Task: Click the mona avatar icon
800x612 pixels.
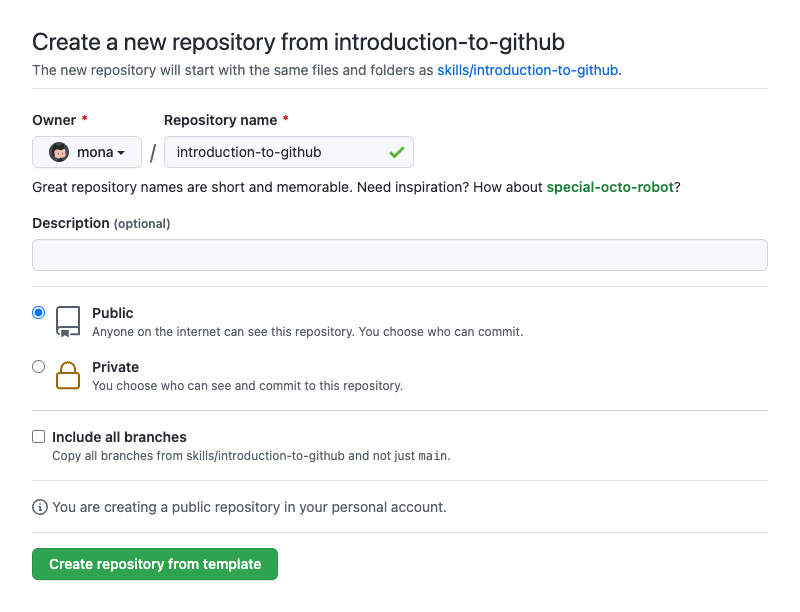Action: [59, 152]
